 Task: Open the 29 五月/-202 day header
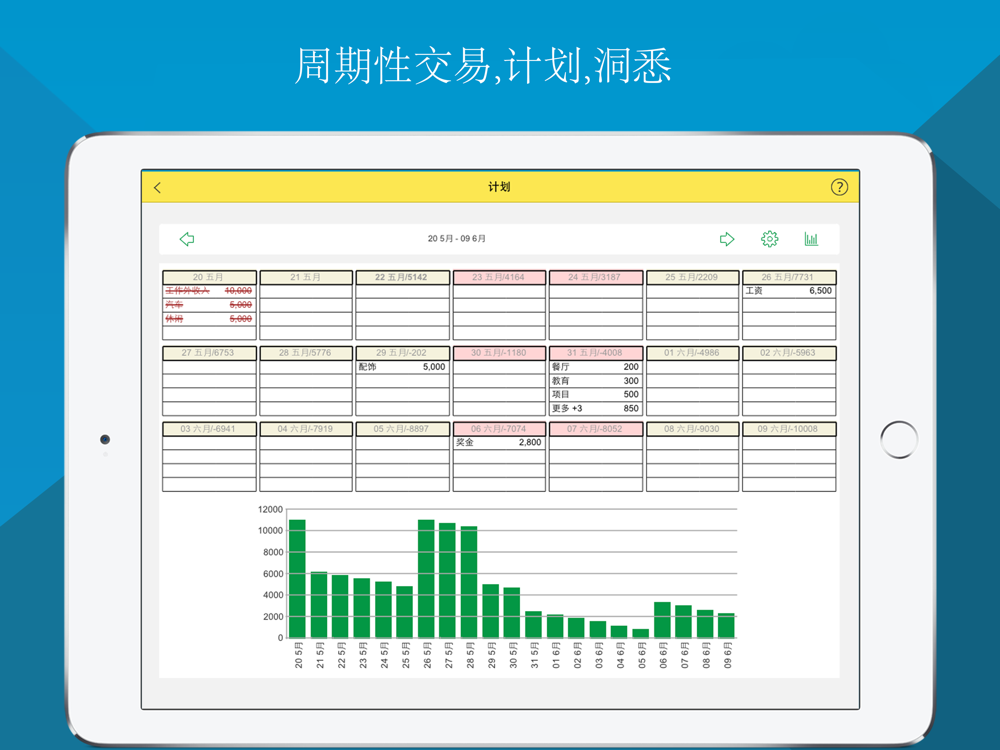click(402, 353)
